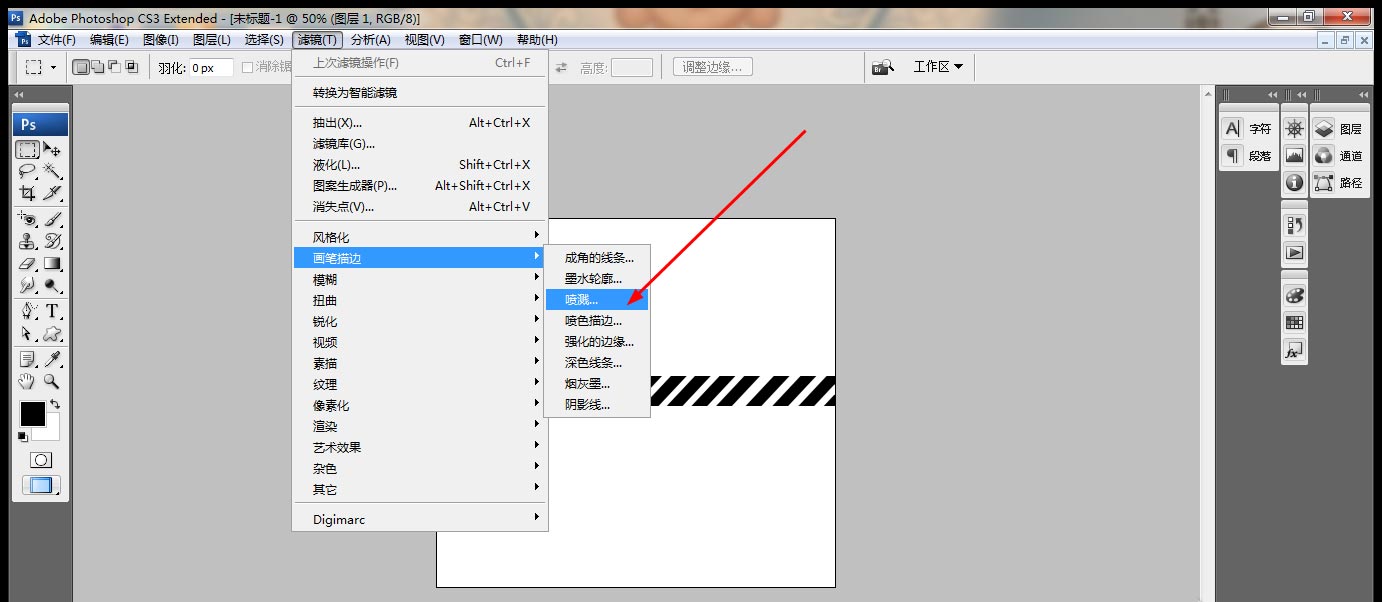Select the Custom Shape tool
The height and width of the screenshot is (602, 1382).
point(53,333)
